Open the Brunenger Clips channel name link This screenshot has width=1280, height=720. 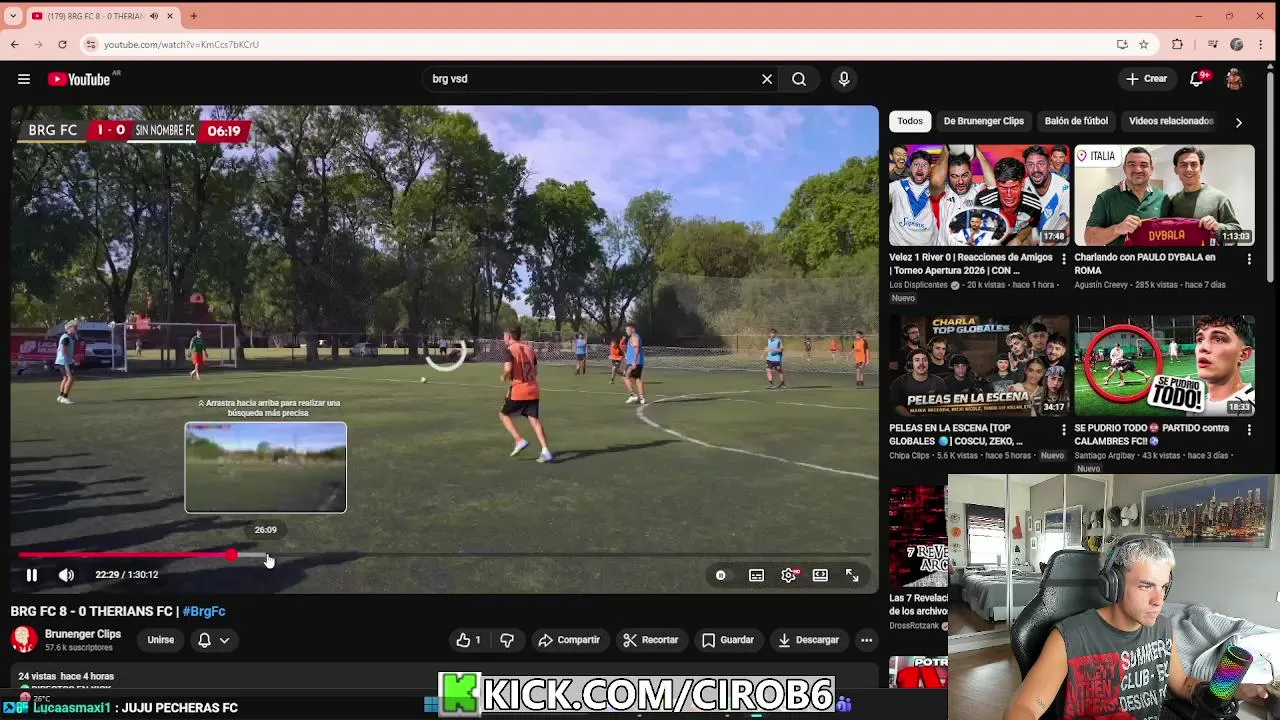click(x=83, y=634)
